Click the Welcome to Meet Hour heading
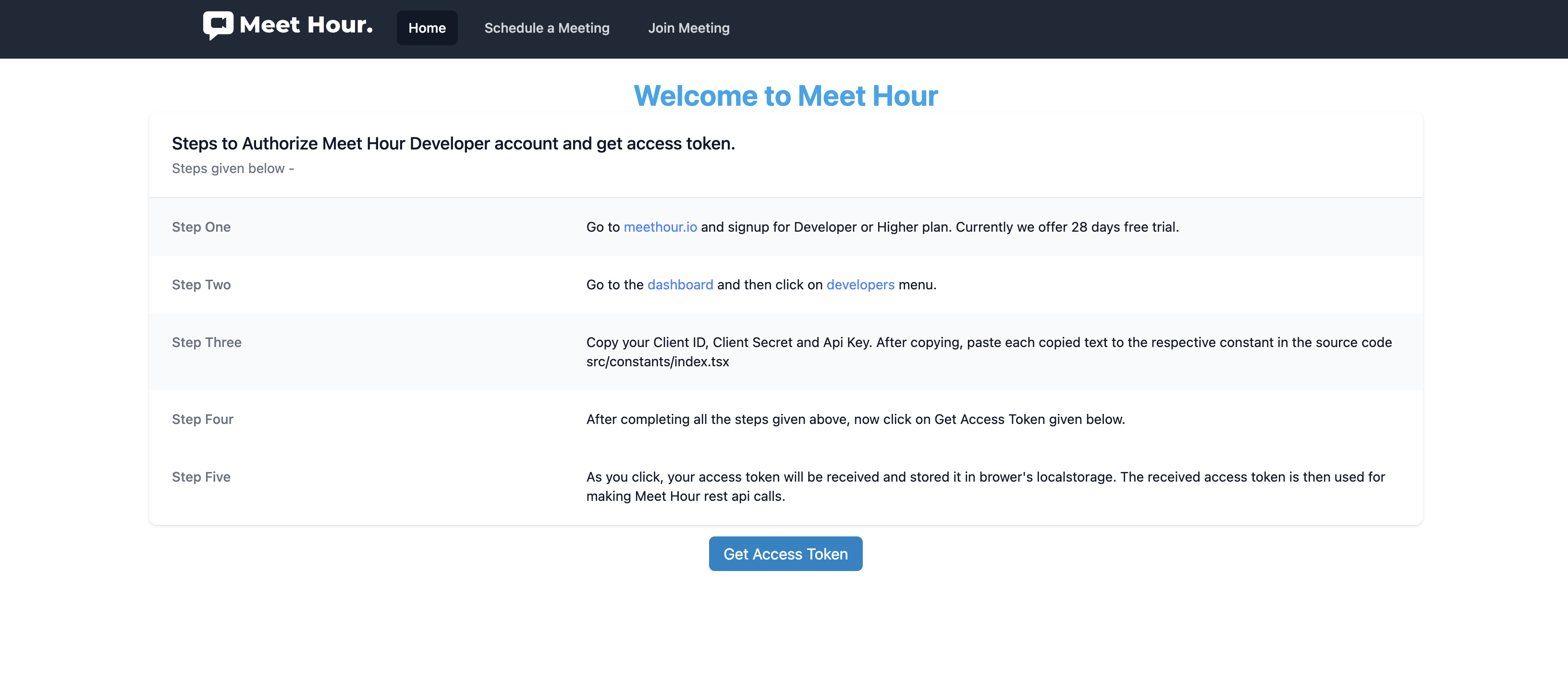The width and height of the screenshot is (1568, 696). (x=785, y=96)
